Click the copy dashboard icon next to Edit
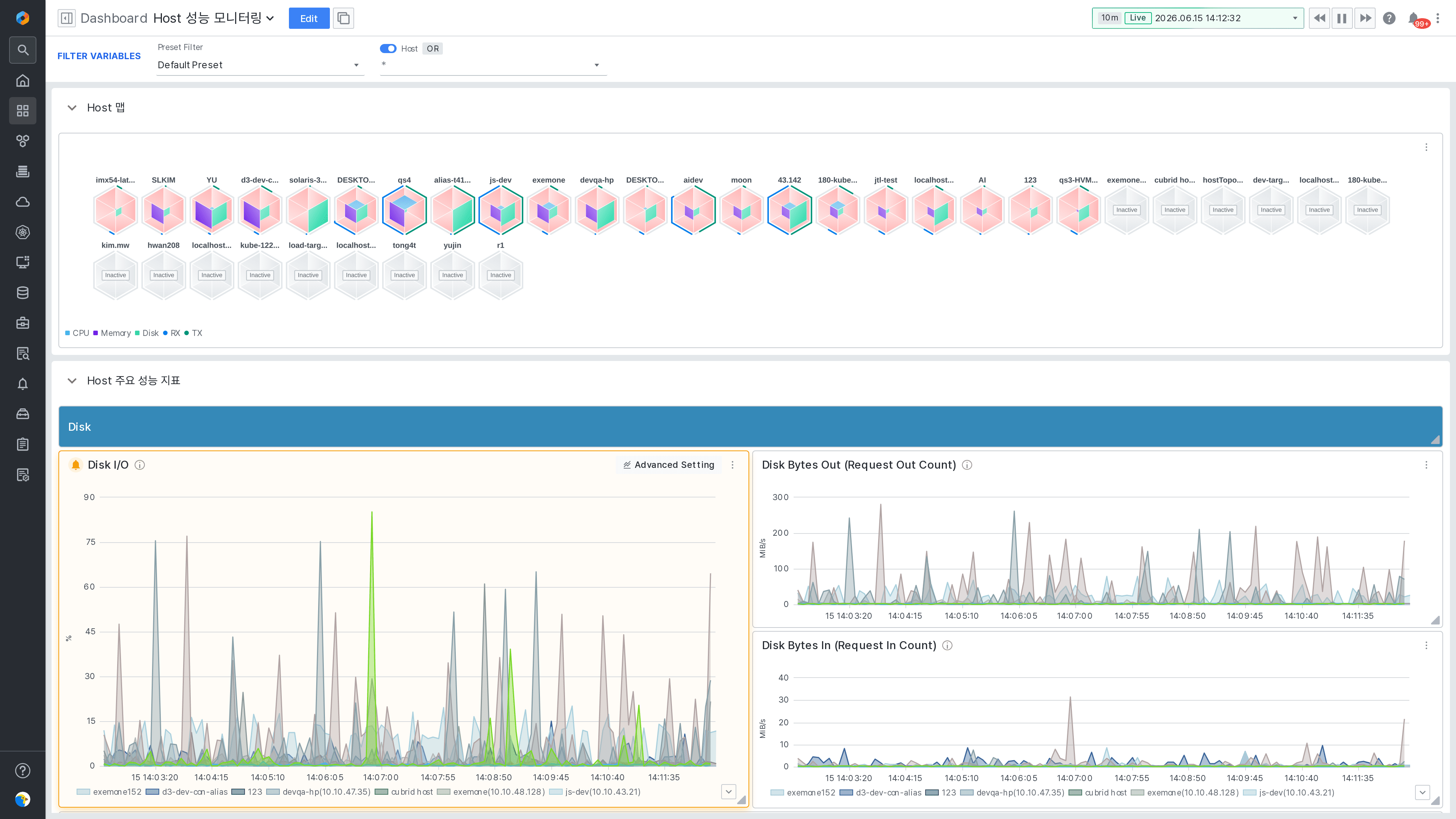Viewport: 1456px width, 819px height. point(344,18)
